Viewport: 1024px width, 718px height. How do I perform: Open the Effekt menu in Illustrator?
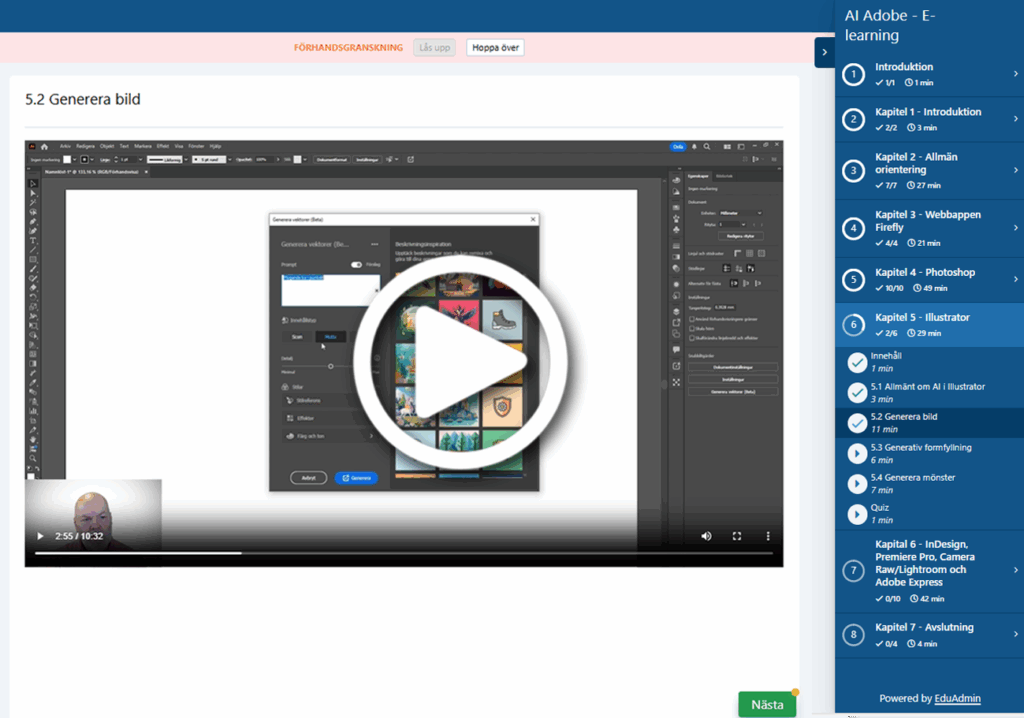(x=163, y=146)
